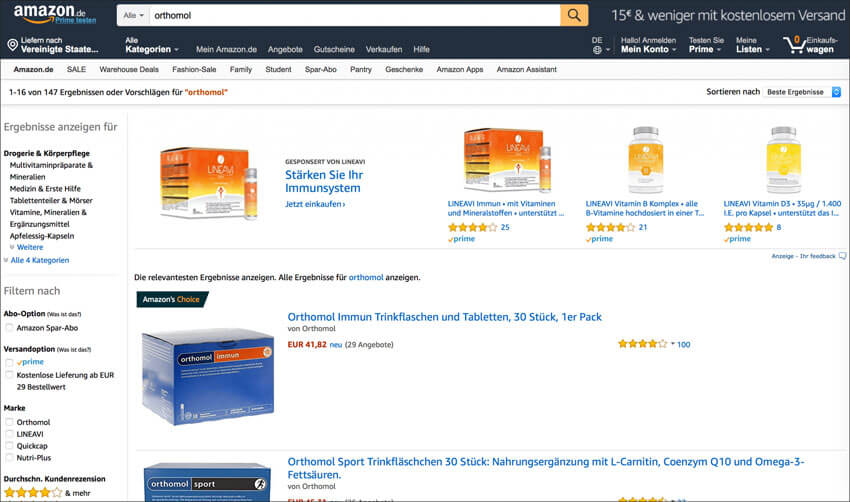
Task: Click Jetzt einkaufen link
Action: [x=315, y=204]
